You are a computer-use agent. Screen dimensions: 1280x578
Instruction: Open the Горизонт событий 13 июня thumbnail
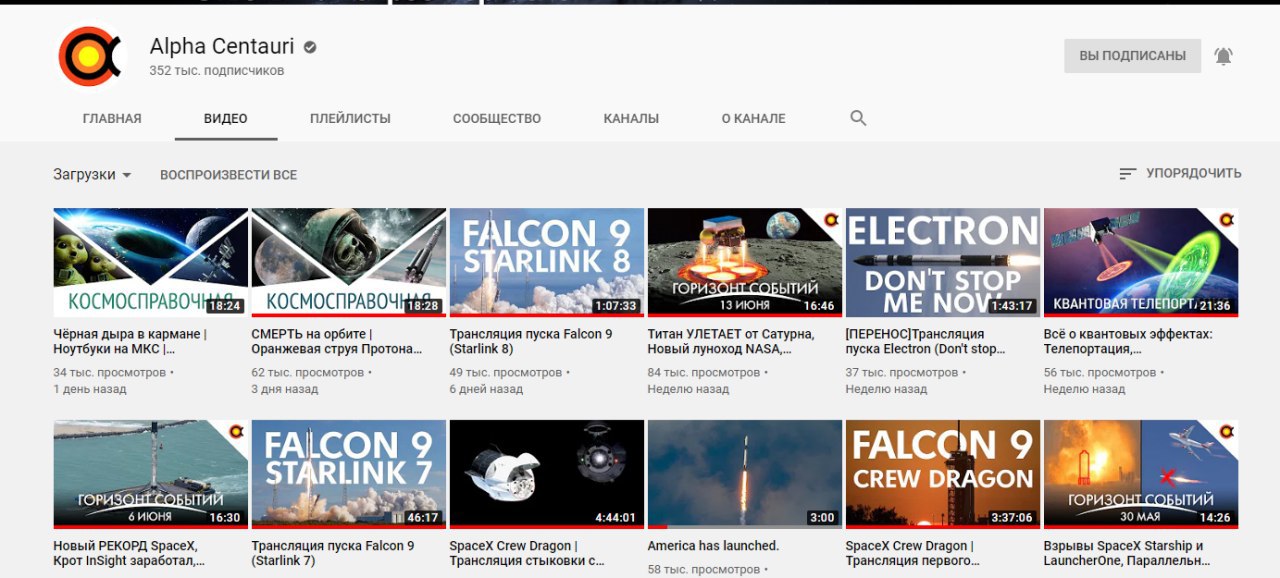pos(745,262)
